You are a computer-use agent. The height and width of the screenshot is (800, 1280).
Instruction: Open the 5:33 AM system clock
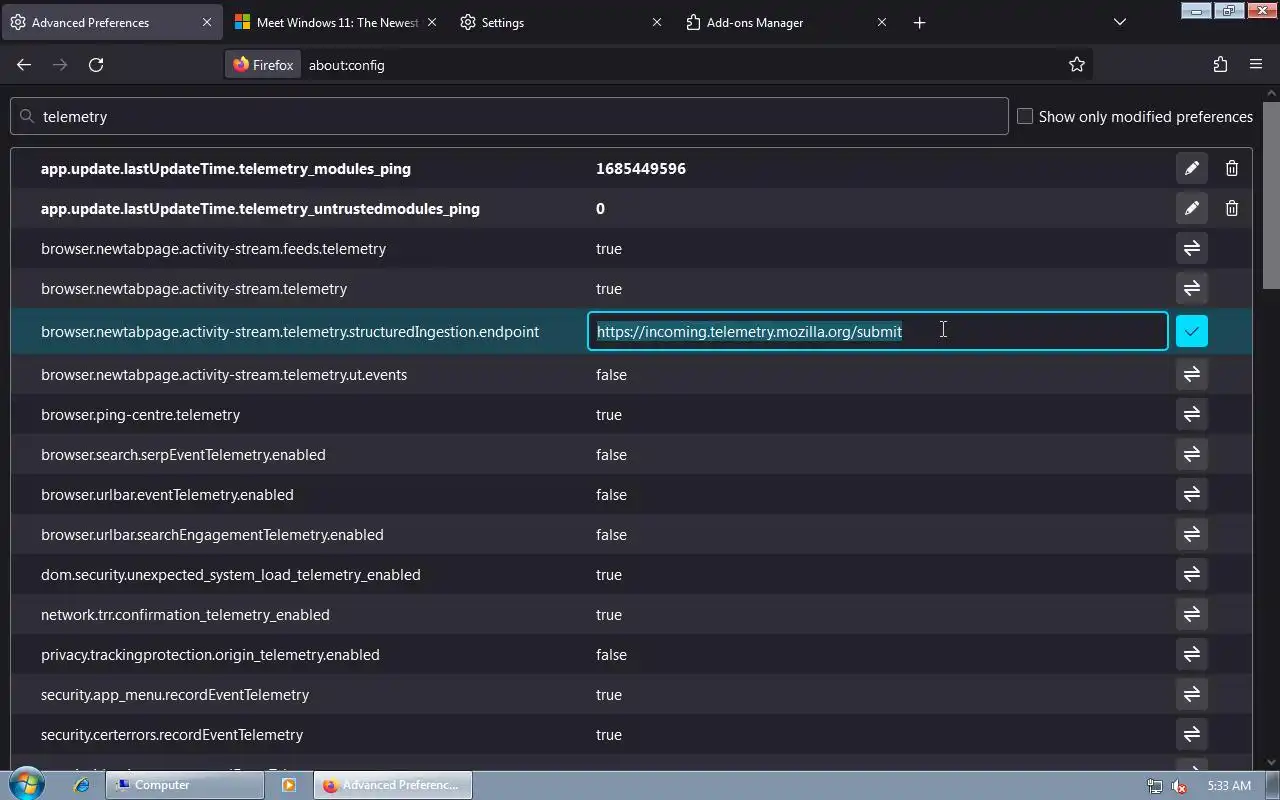click(1229, 786)
